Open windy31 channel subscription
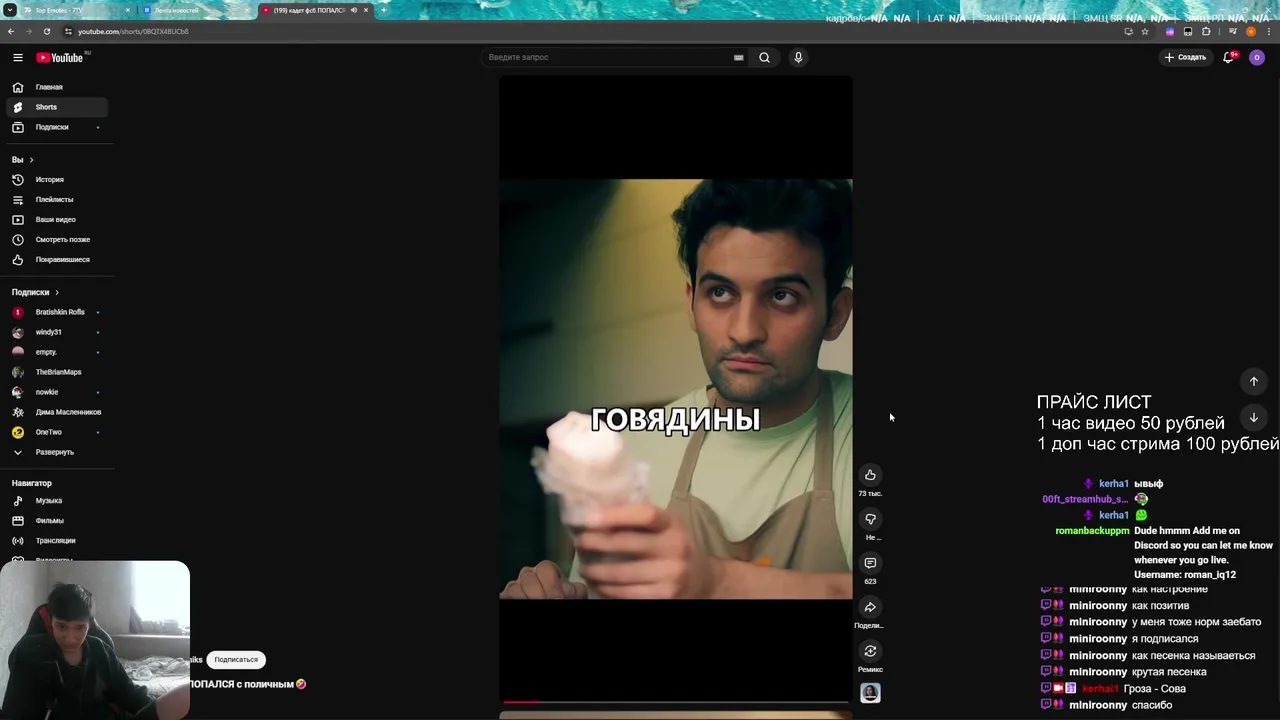Viewport: 1280px width, 720px height. [x=58, y=332]
